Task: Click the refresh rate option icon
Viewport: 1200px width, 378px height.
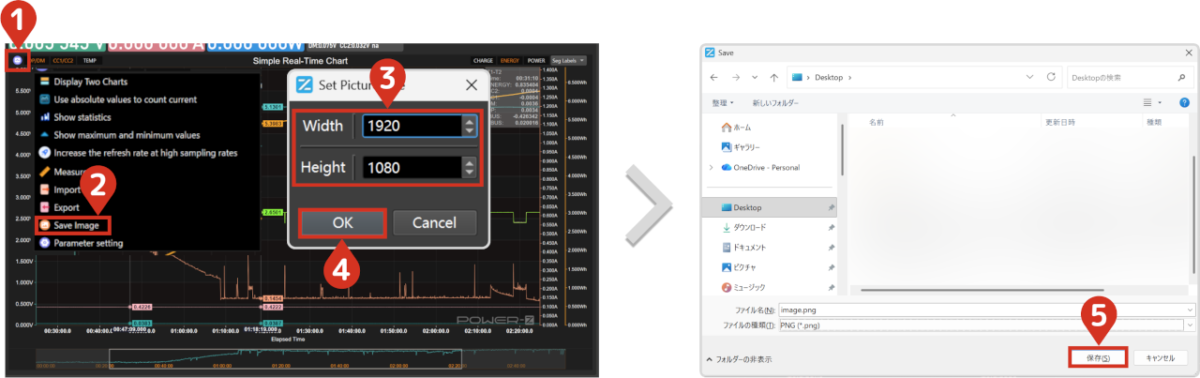Action: click(x=44, y=153)
